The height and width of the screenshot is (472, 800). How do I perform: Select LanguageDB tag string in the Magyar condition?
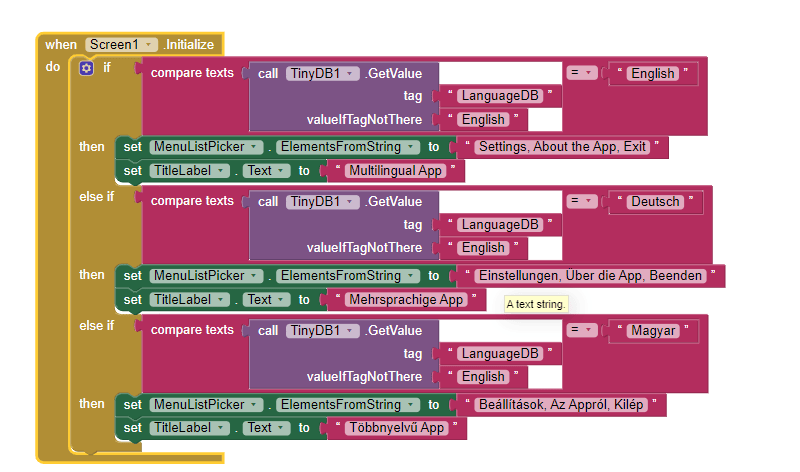click(500, 354)
